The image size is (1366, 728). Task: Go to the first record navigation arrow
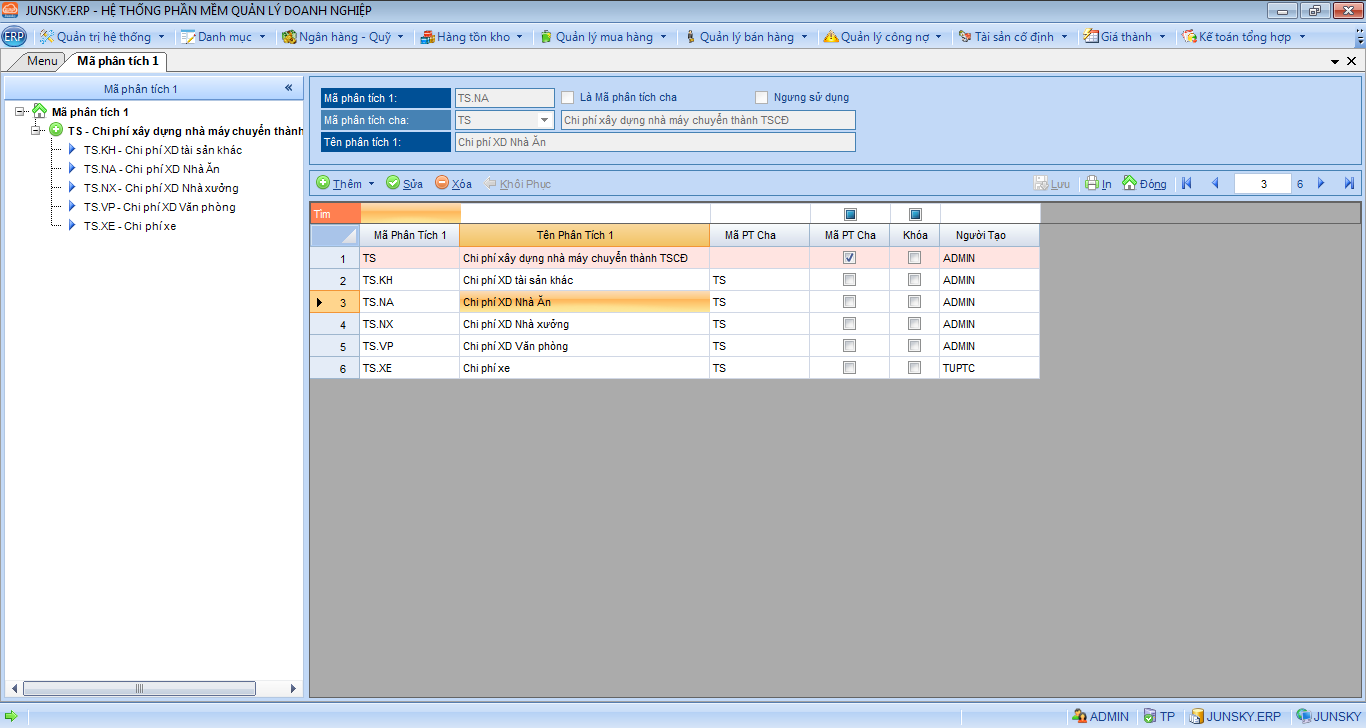tap(1187, 184)
